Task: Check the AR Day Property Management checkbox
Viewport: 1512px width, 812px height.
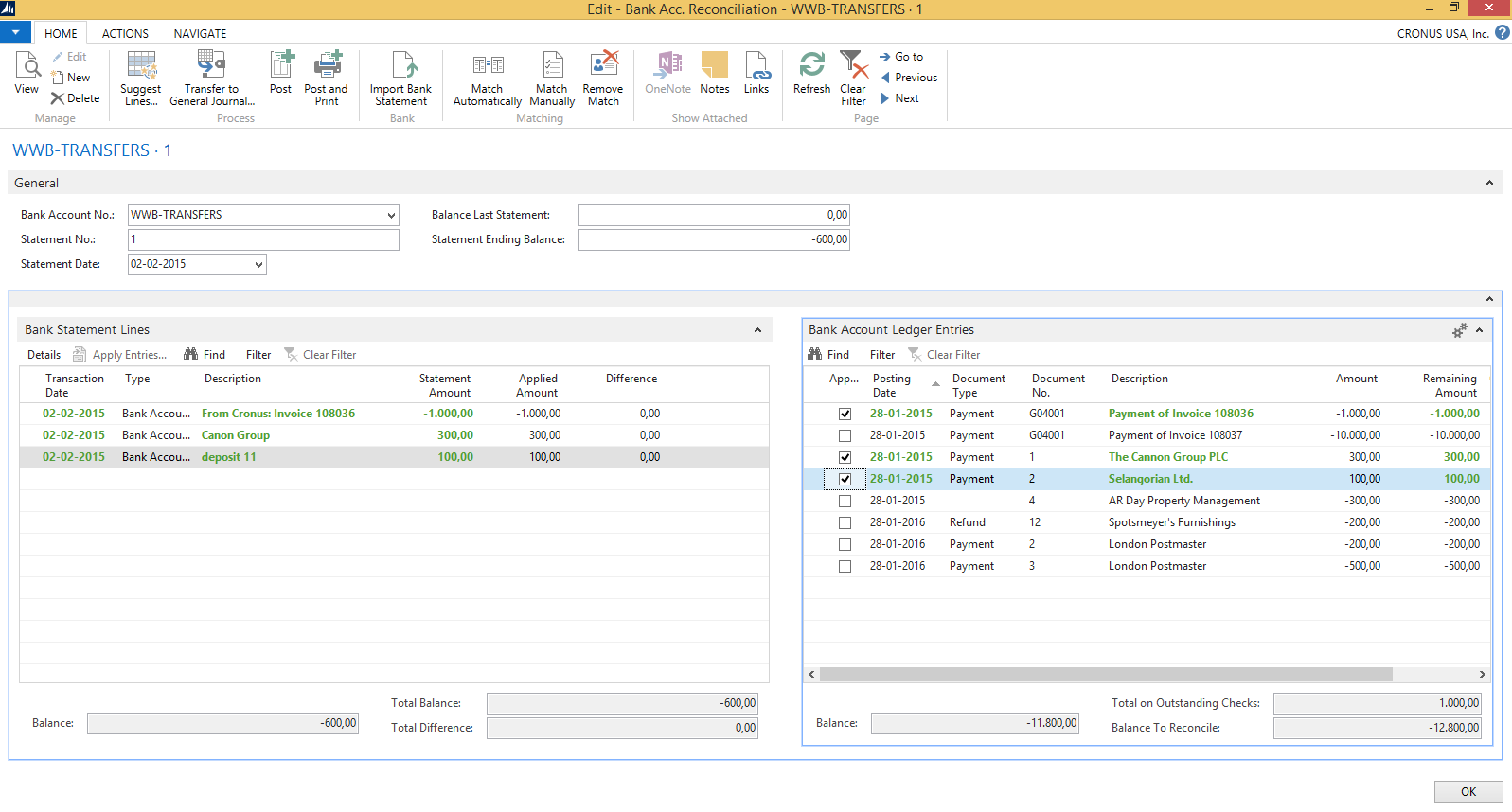Action: 845,501
